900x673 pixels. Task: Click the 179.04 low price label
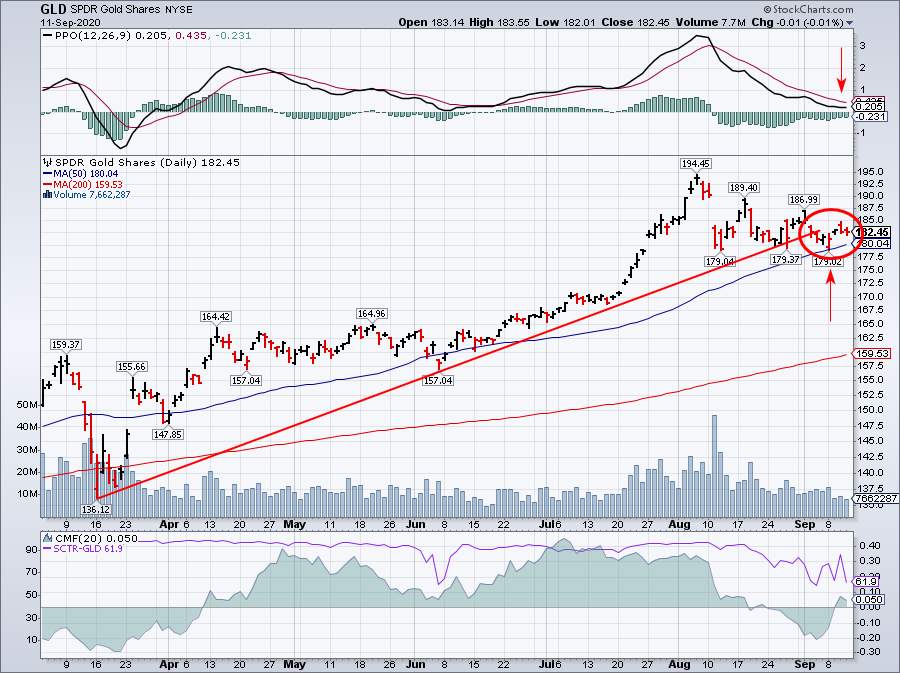pos(720,261)
